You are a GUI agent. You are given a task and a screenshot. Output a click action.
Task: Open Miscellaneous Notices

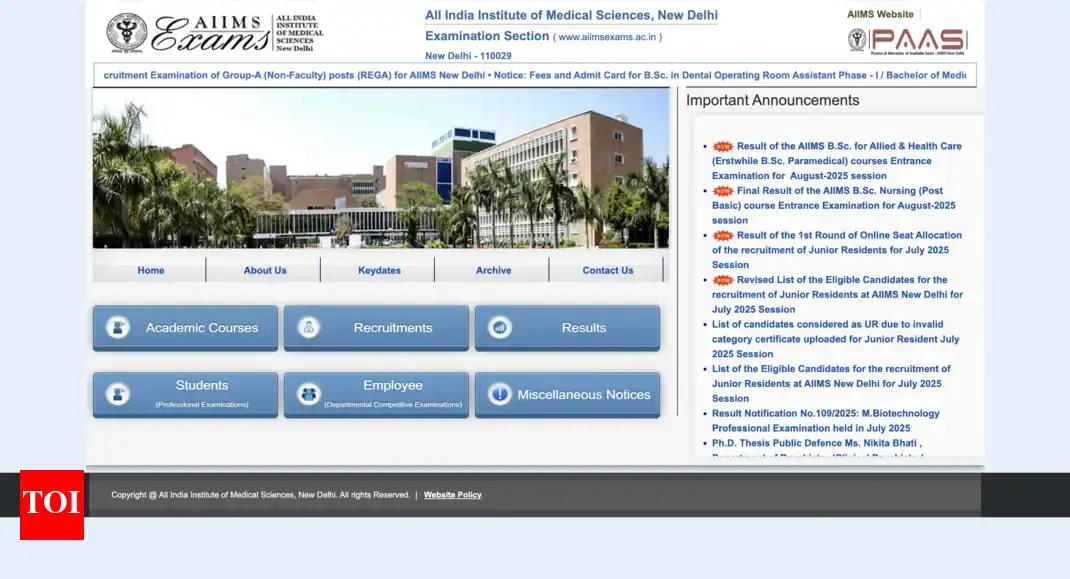568,394
